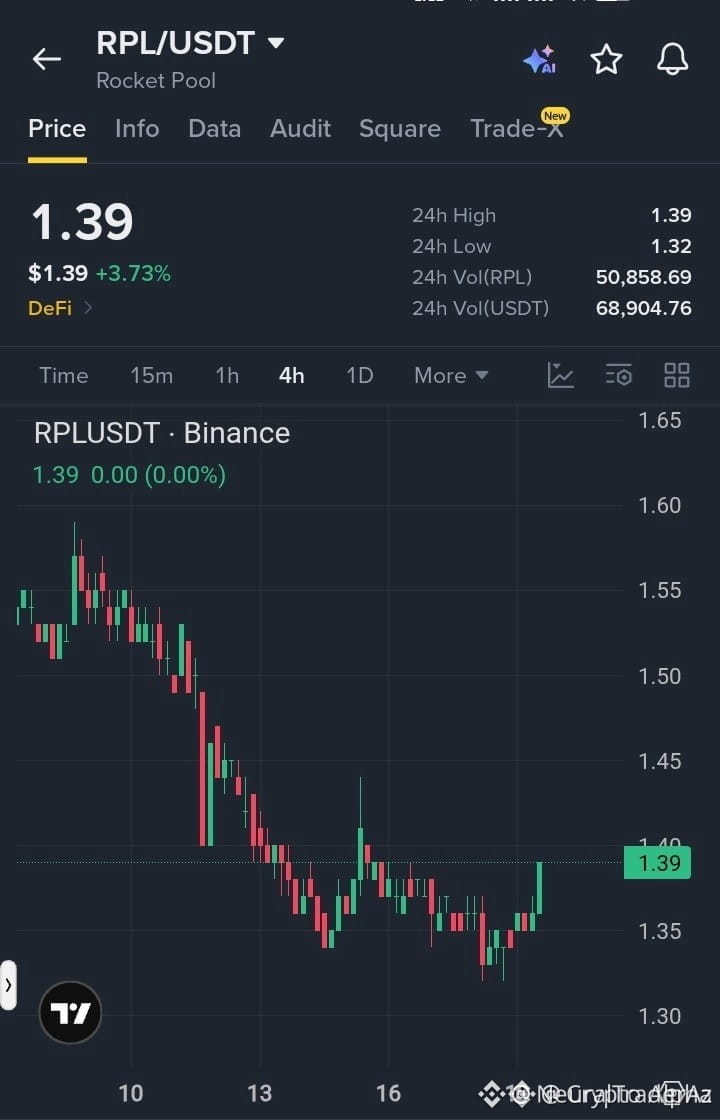Tap the +3.73% change percentage
Image resolution: width=720 pixels, height=1120 pixels.
point(133,273)
